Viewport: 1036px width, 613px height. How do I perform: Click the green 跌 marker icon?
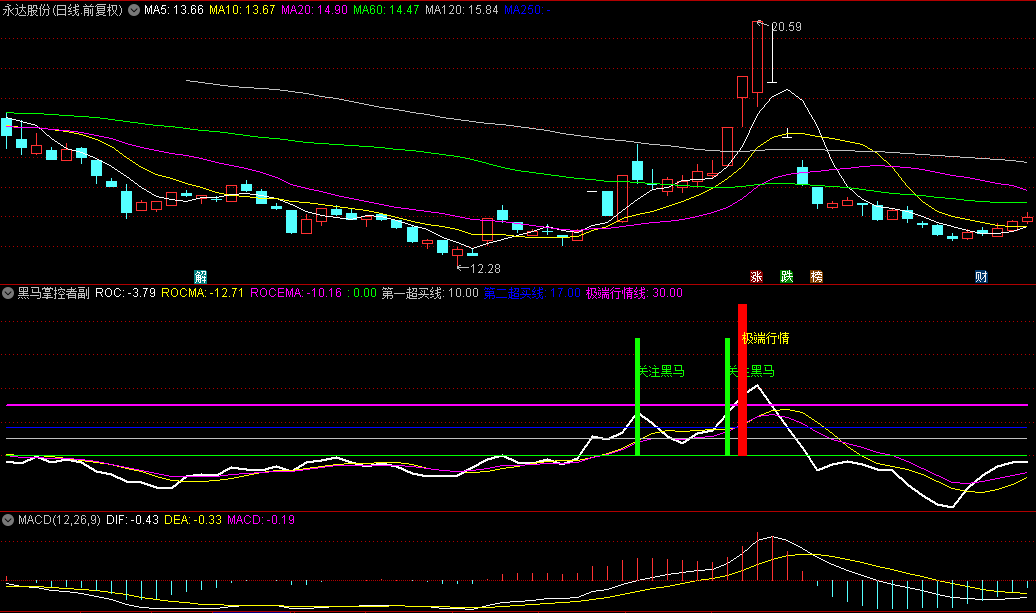[787, 276]
